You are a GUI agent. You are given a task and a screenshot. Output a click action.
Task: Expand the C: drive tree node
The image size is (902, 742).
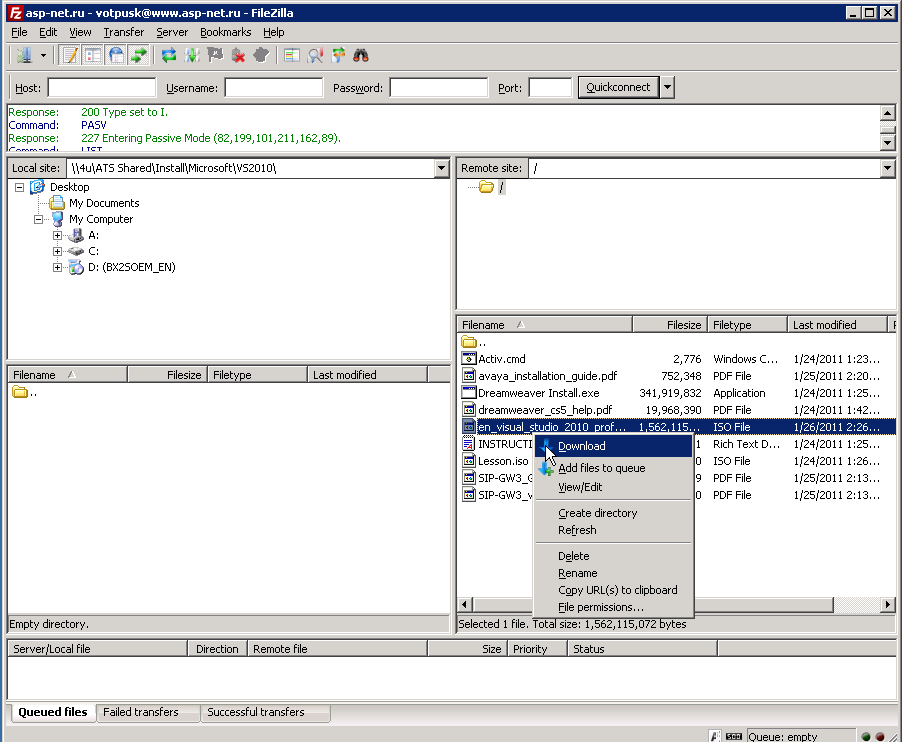[x=58, y=251]
